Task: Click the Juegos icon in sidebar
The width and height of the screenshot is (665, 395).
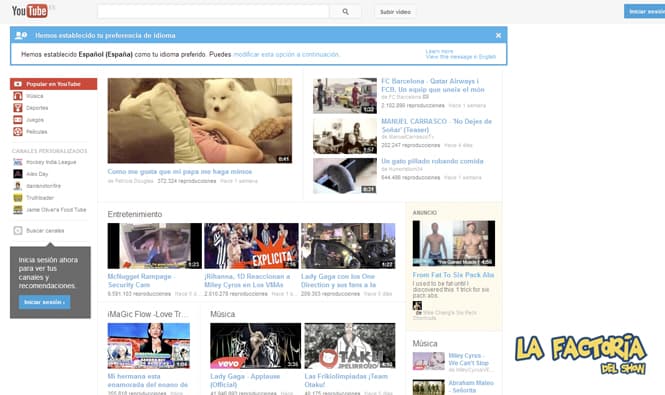Action: pos(18,120)
